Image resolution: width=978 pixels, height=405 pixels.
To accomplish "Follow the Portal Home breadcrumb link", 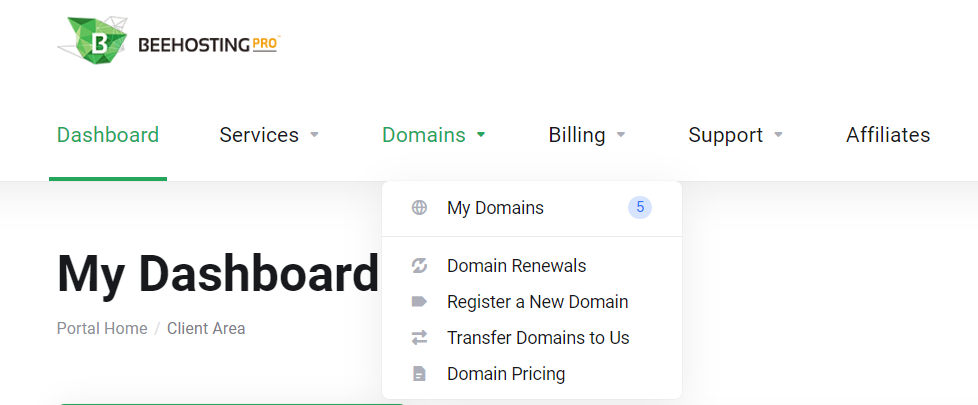I will 102,328.
